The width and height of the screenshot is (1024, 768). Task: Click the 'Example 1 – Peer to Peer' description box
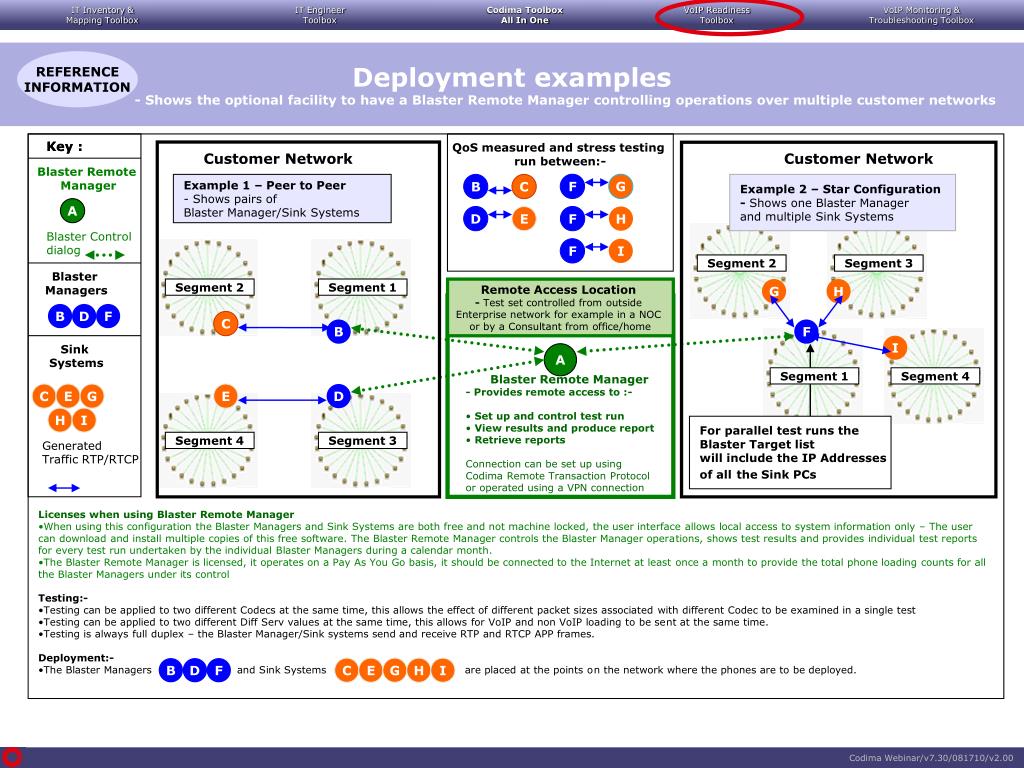282,199
